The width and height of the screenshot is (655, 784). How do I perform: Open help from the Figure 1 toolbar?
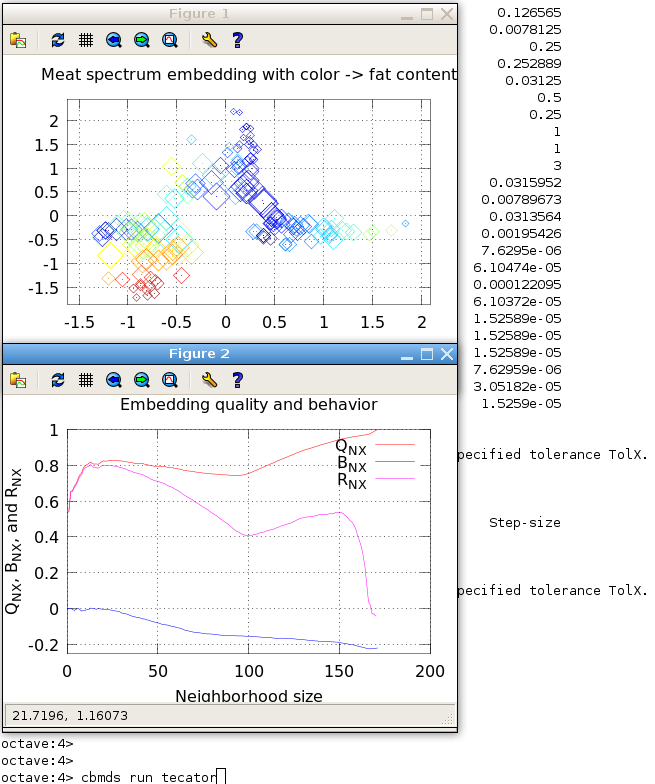tap(237, 40)
